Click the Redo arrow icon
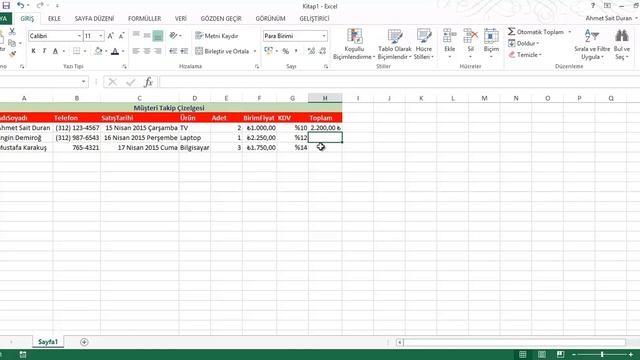This screenshot has height=360, width=640. click(40, 5)
